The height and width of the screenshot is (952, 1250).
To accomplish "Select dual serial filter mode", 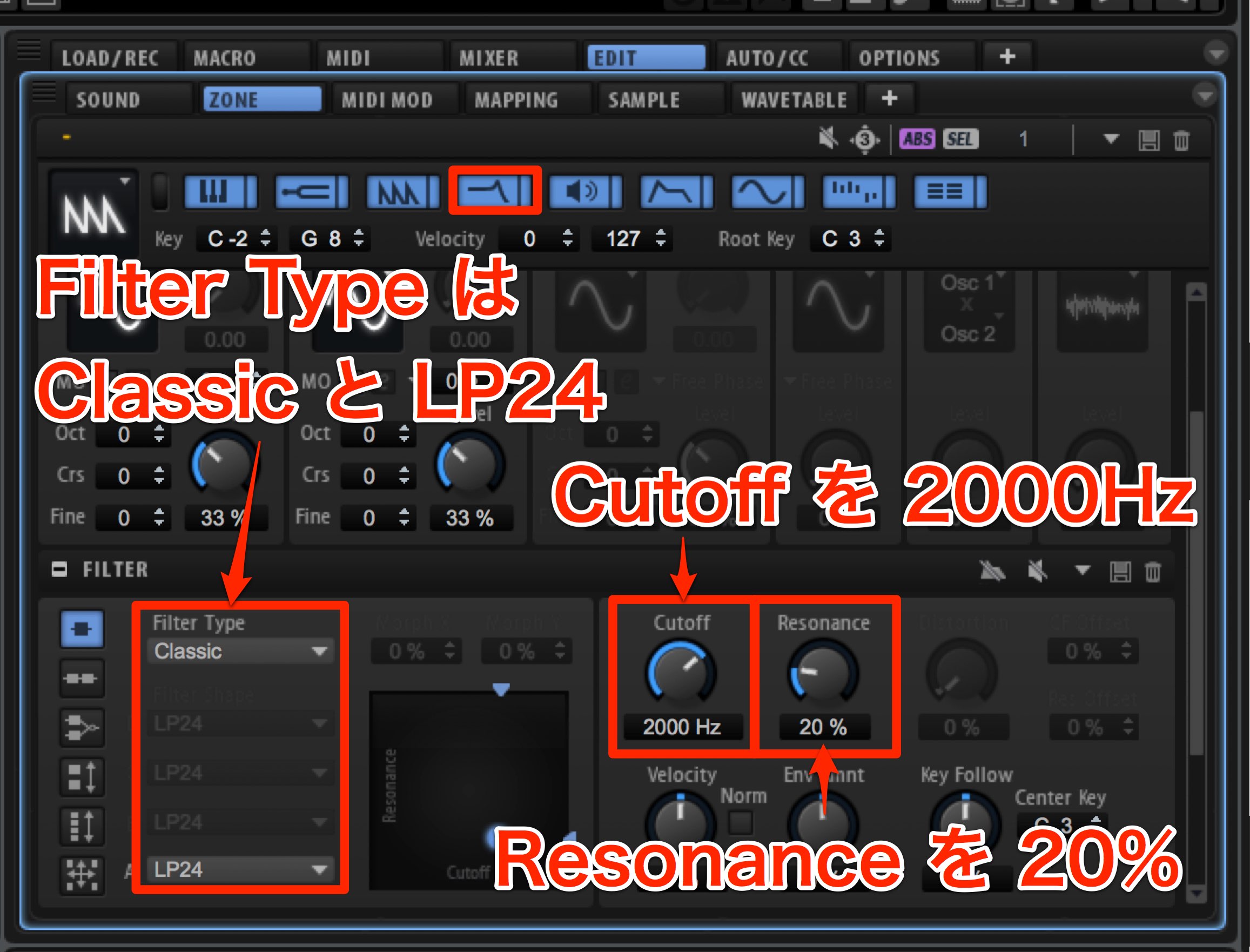I will [82, 678].
